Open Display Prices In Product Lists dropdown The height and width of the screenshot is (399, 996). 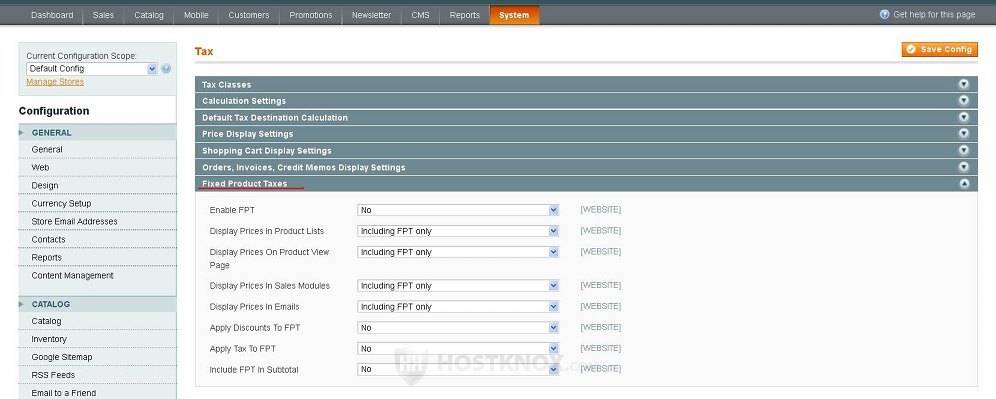458,231
